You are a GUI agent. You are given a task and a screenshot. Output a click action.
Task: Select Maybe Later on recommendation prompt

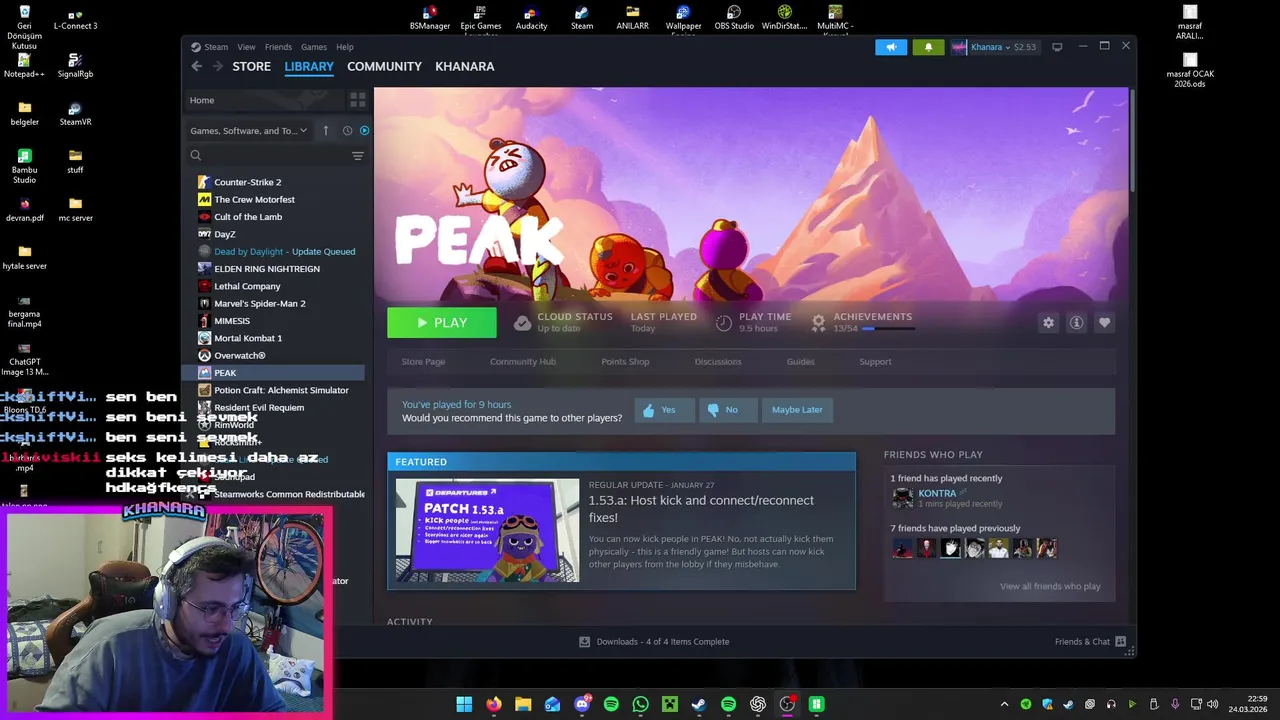(x=797, y=410)
